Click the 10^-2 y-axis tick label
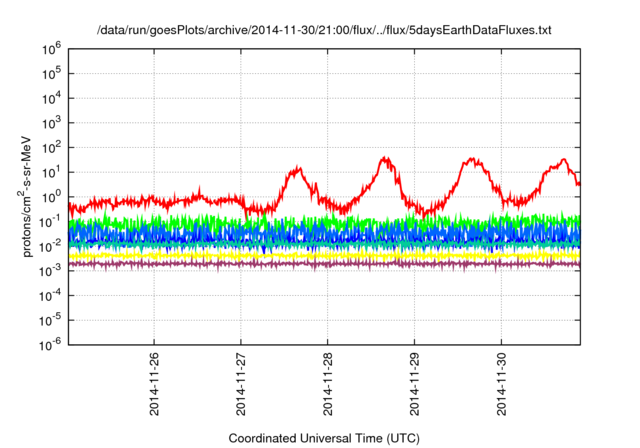 point(50,246)
